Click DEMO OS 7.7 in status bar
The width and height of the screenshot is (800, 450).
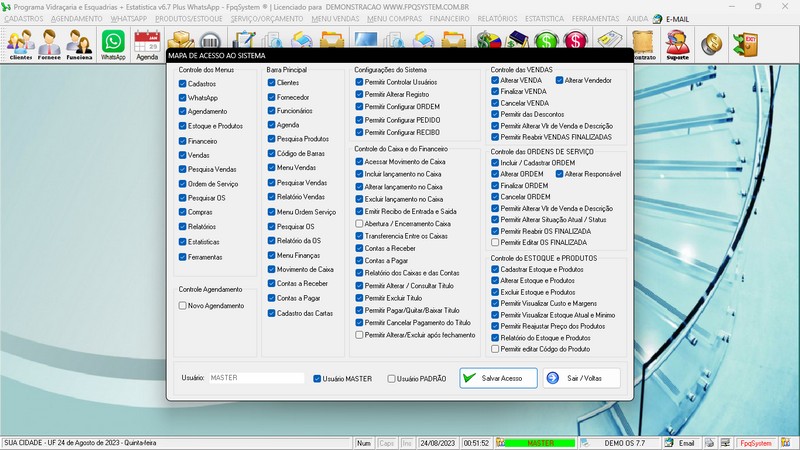coord(624,443)
